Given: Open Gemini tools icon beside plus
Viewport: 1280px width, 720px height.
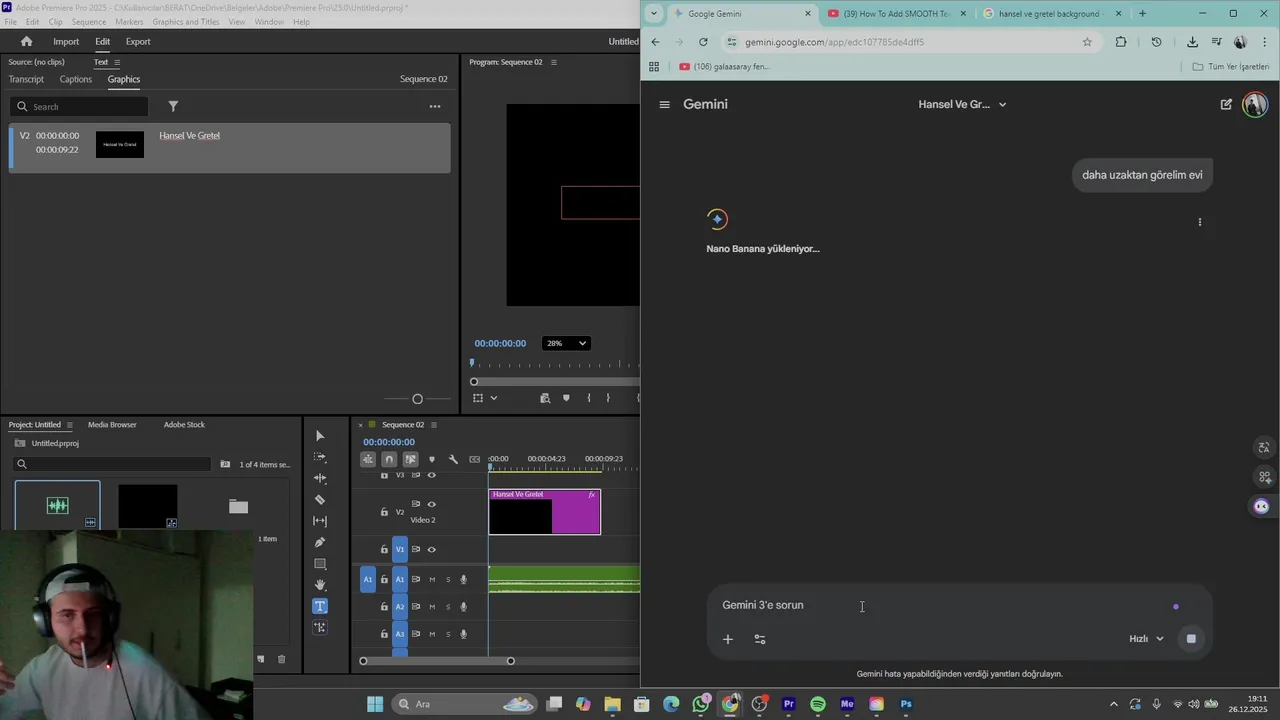Looking at the screenshot, I should [760, 639].
